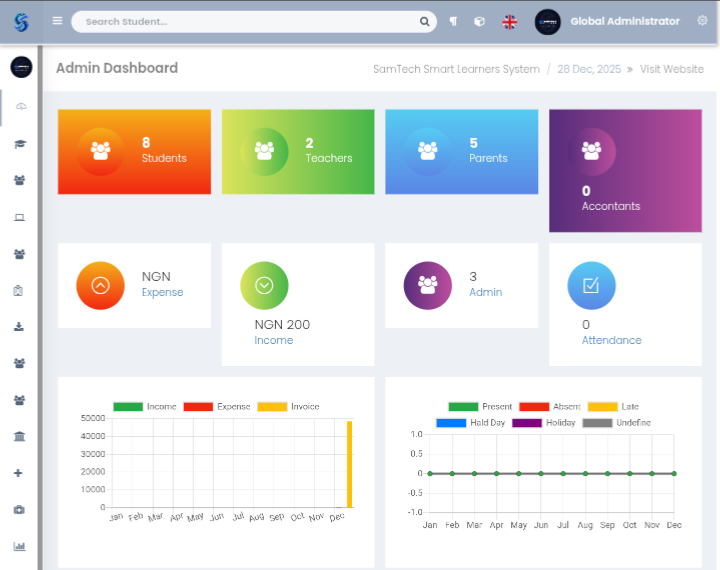Toggle the Absent legend series

(550, 406)
